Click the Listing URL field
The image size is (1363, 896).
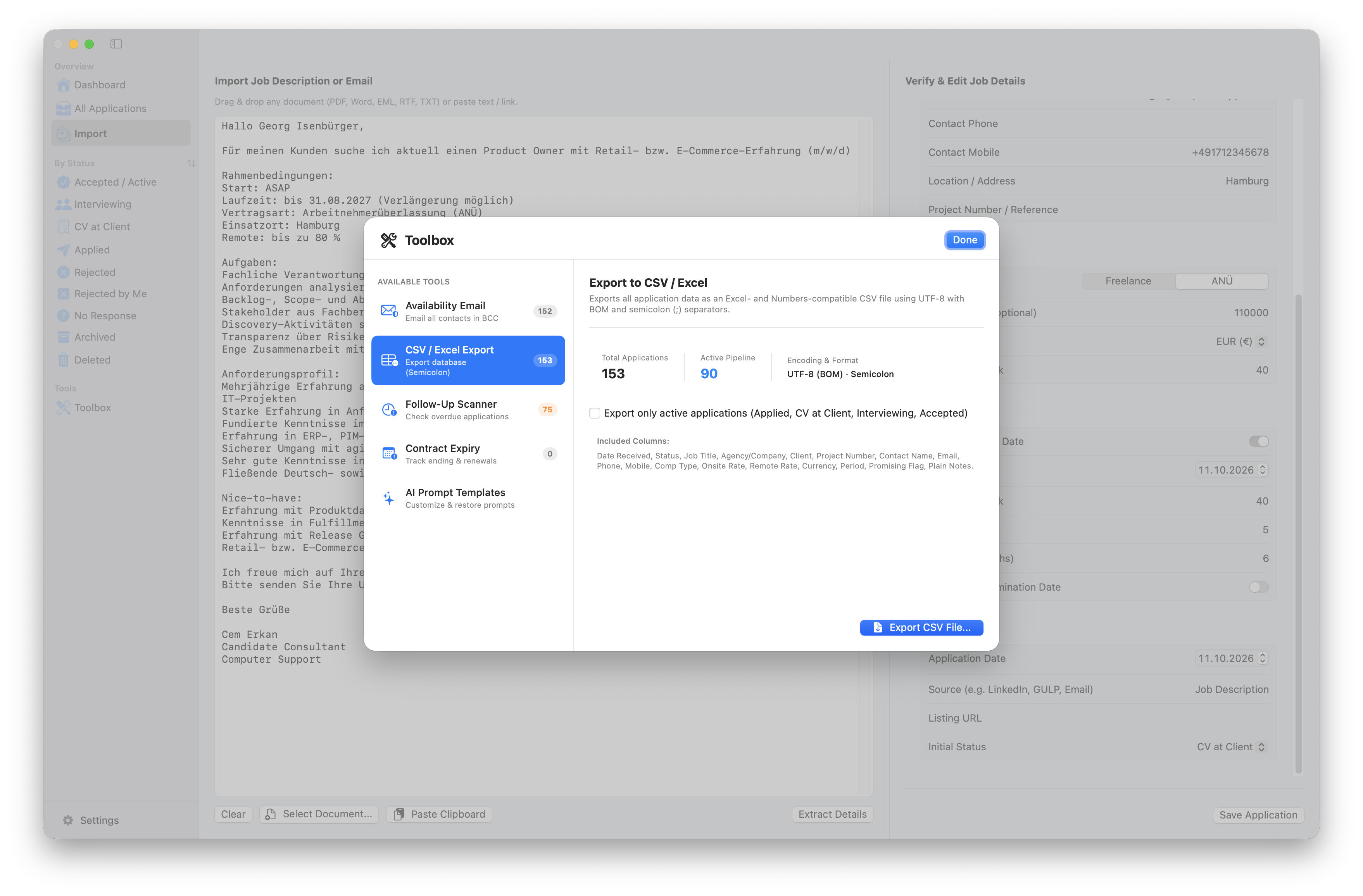[x=1098, y=718]
